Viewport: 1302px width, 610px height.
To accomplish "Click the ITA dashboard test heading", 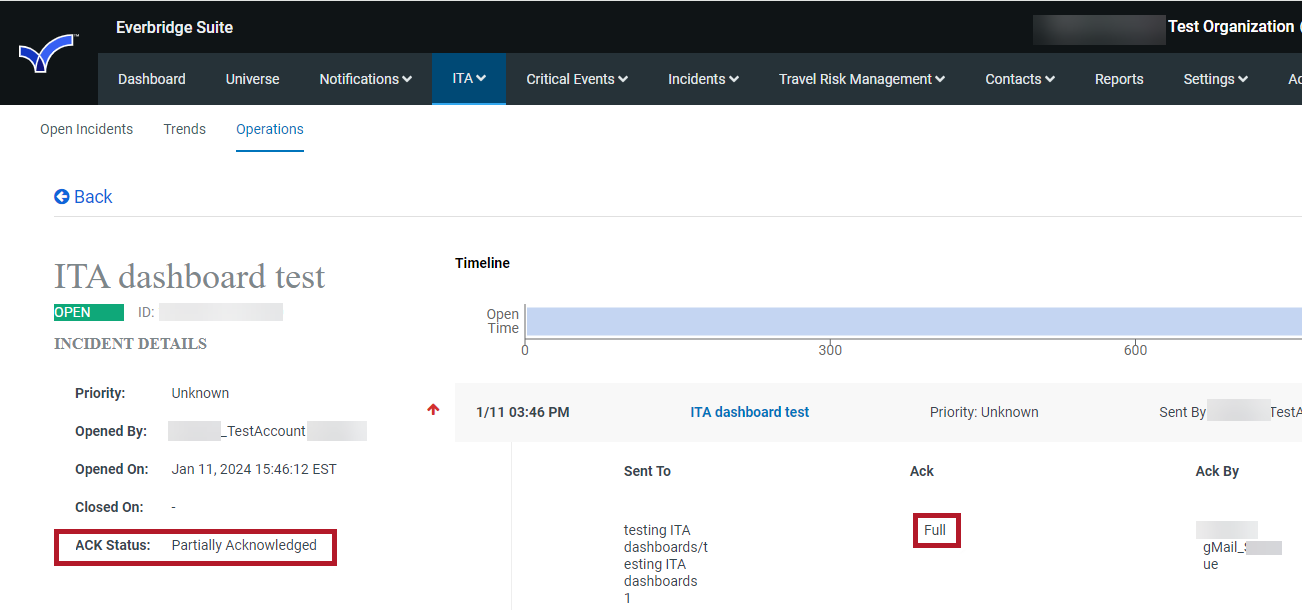I will (x=190, y=276).
